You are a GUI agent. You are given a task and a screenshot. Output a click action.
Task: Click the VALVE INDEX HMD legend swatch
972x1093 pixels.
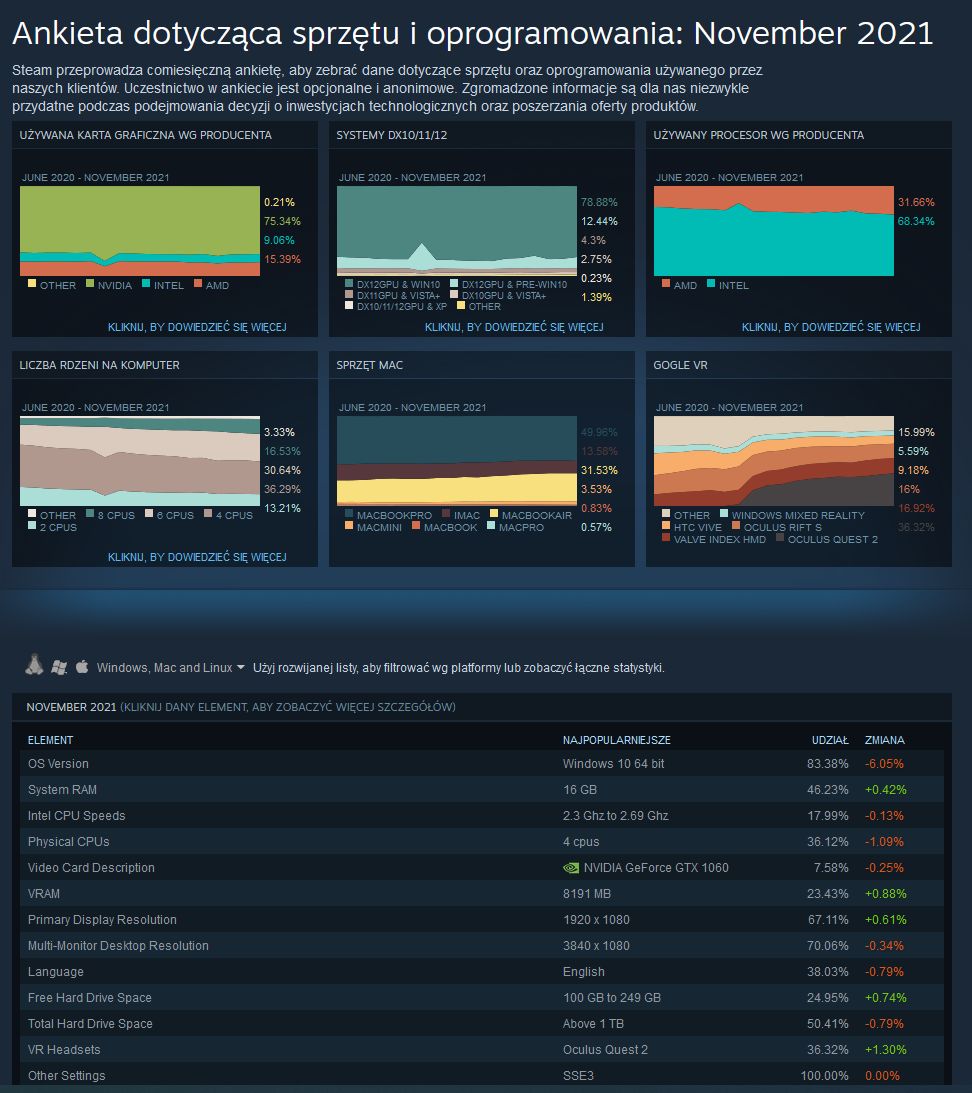[x=666, y=537]
